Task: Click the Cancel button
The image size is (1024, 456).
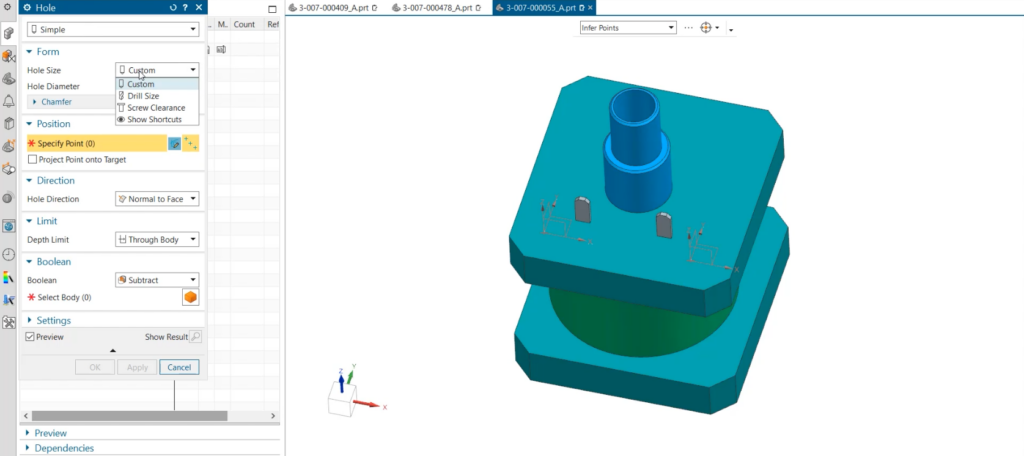Action: [179, 367]
